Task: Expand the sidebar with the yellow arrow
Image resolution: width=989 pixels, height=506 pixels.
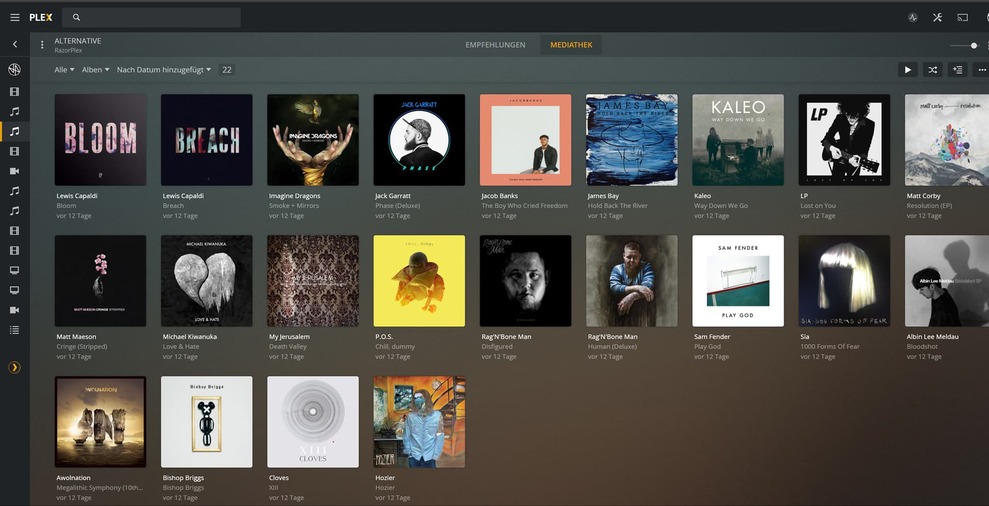Action: click(x=14, y=367)
